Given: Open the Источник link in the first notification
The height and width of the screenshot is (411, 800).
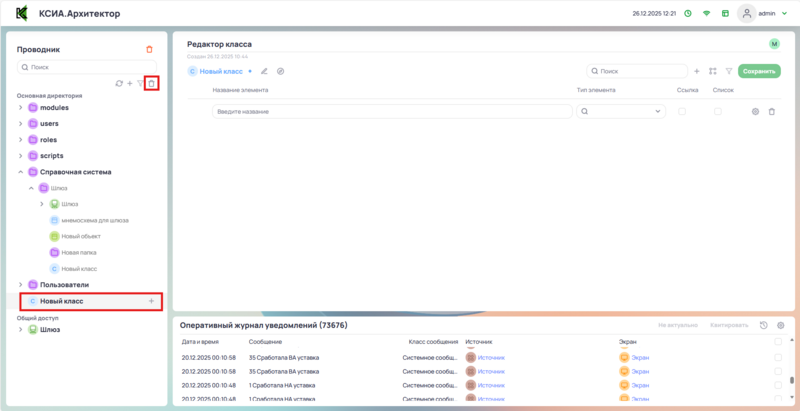Looking at the screenshot, I should [x=491, y=356].
